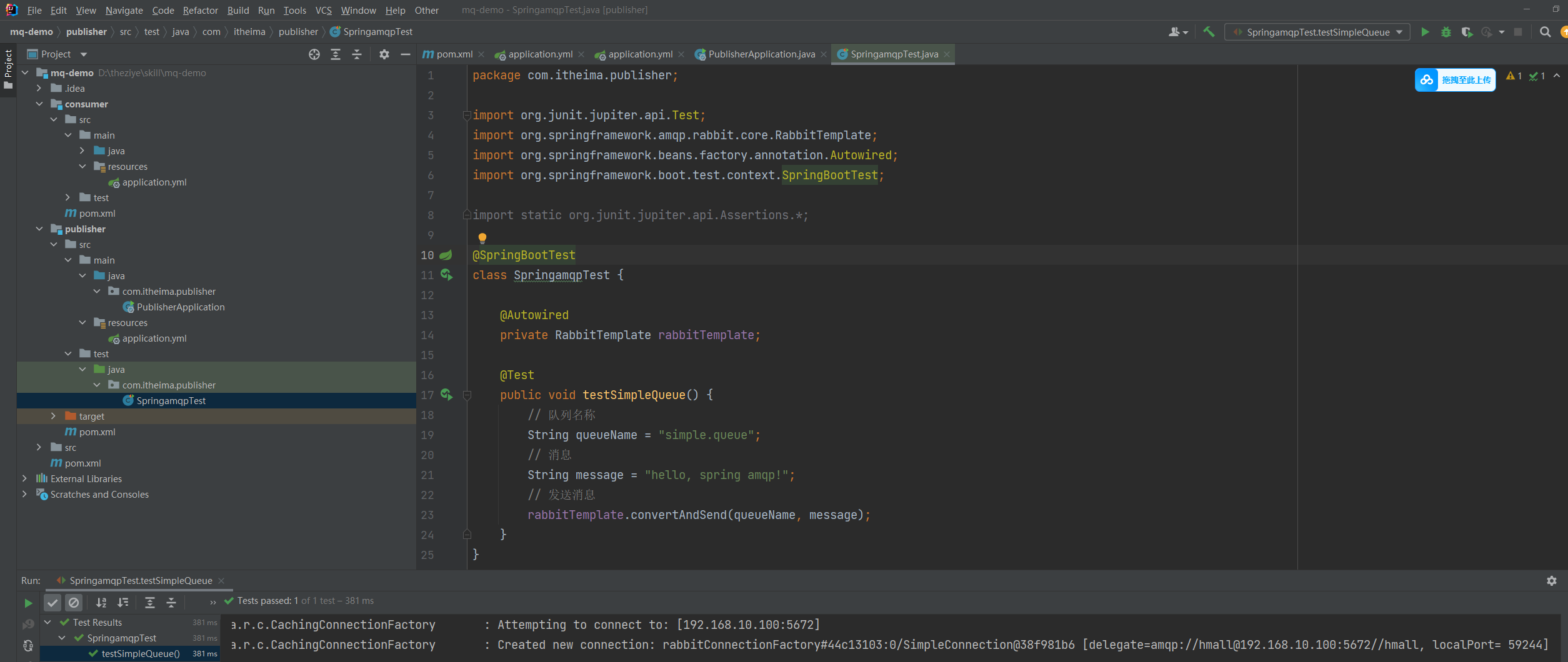Expand consumer test folder
Screen dimensions: 1568x662
pos(67,197)
